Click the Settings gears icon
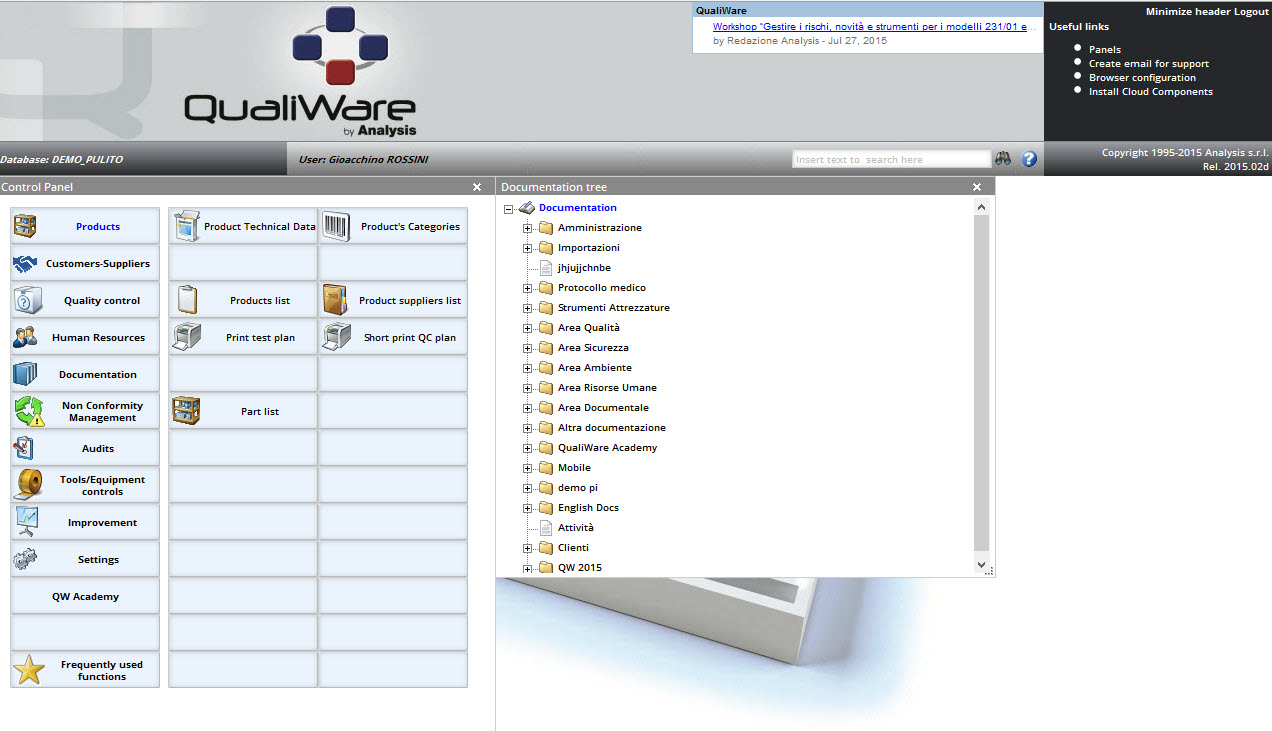Image resolution: width=1272 pixels, height=731 pixels. pyautogui.click(x=26, y=559)
